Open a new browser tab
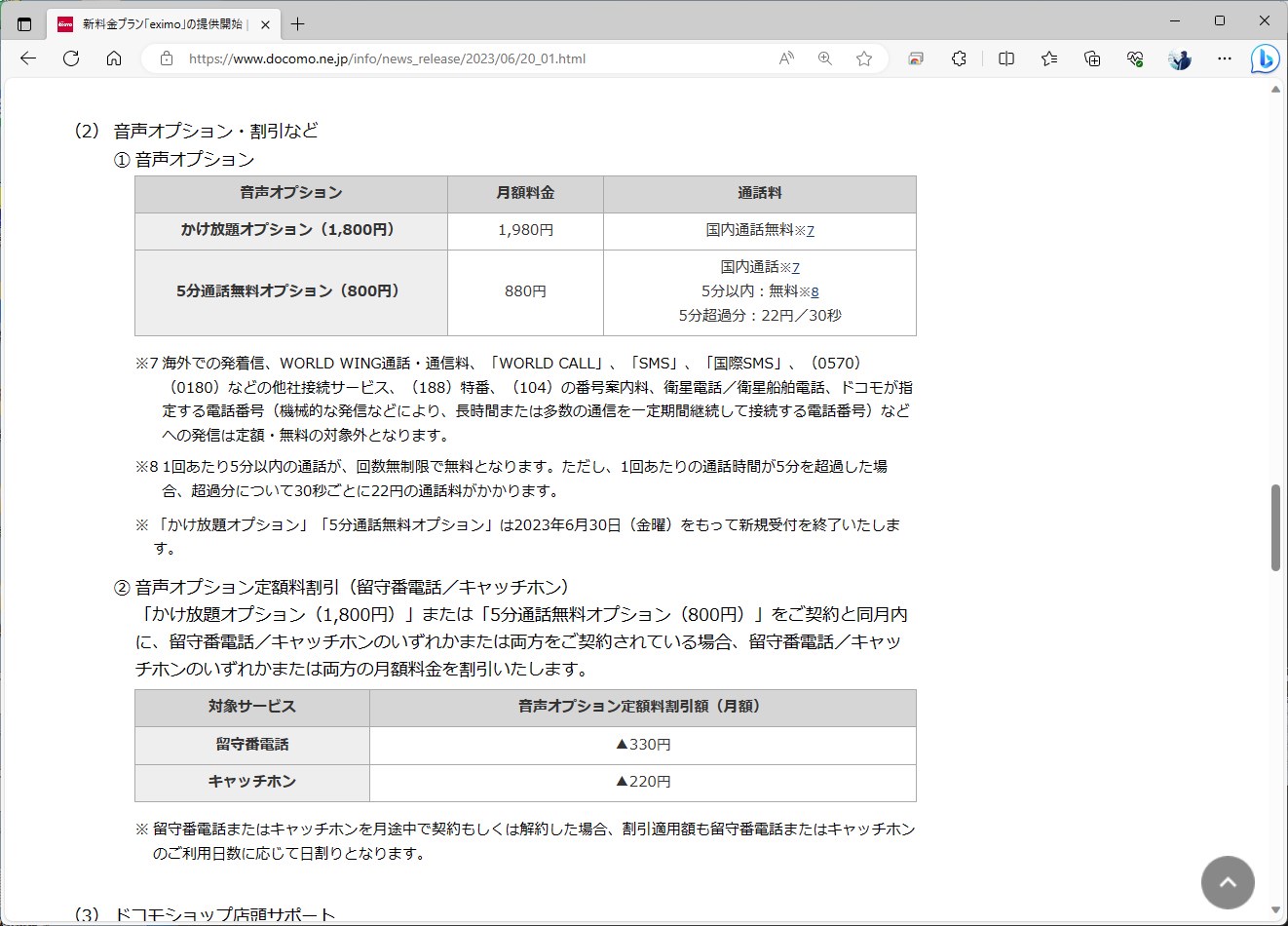Image resolution: width=1288 pixels, height=926 pixels. click(295, 24)
